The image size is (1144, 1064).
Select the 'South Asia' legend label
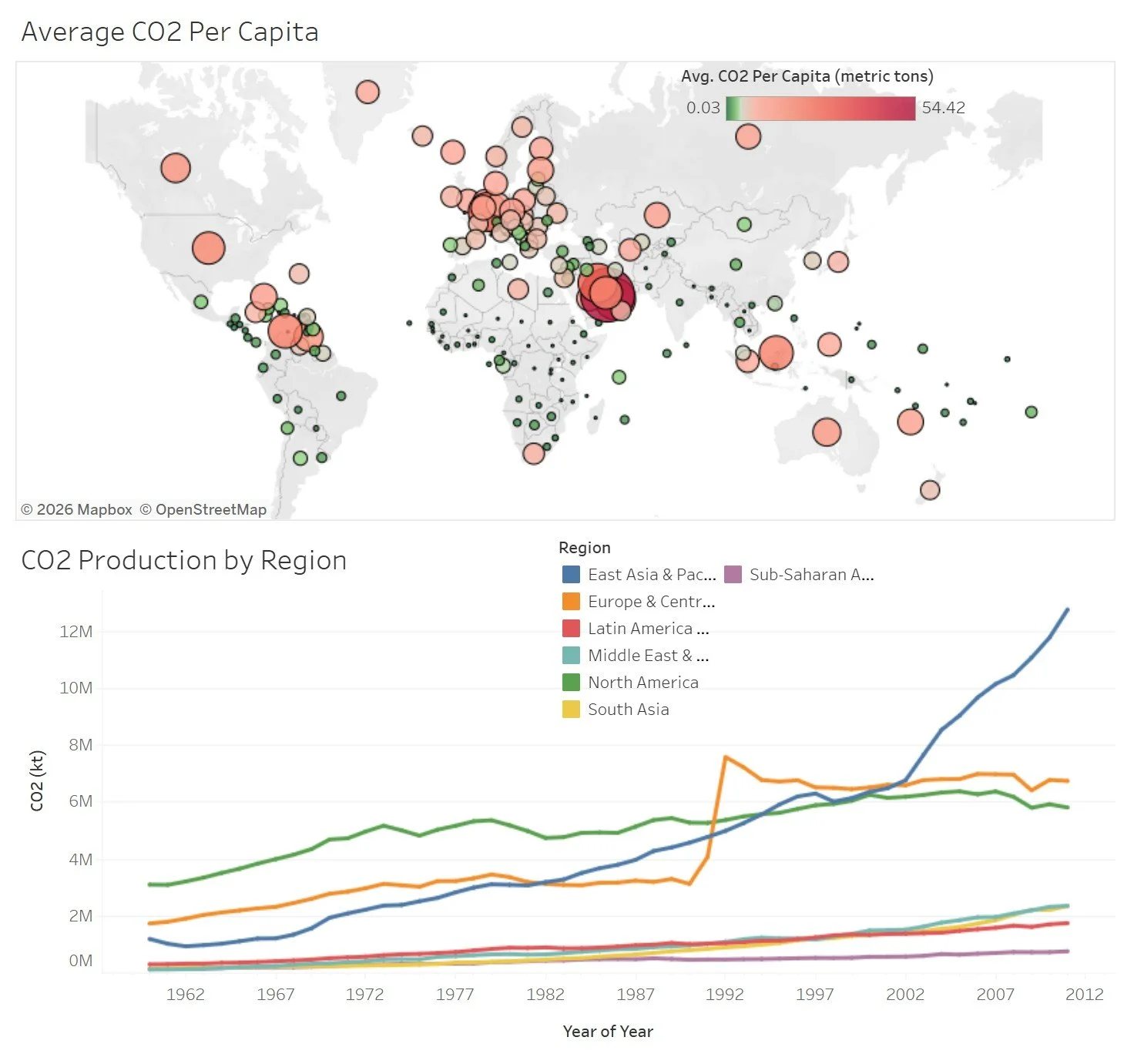pyautogui.click(x=629, y=709)
